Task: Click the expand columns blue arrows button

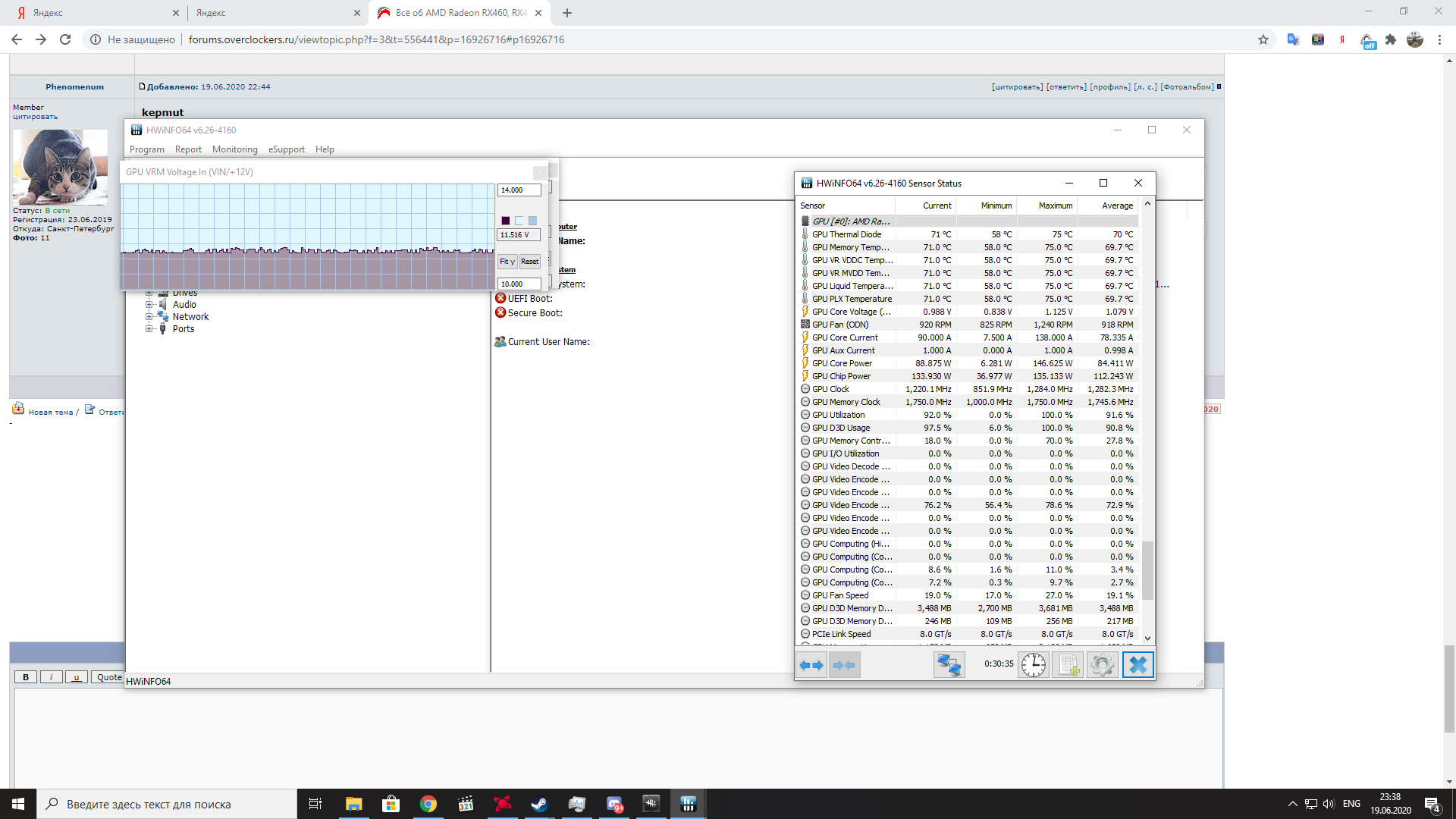Action: pos(811,665)
